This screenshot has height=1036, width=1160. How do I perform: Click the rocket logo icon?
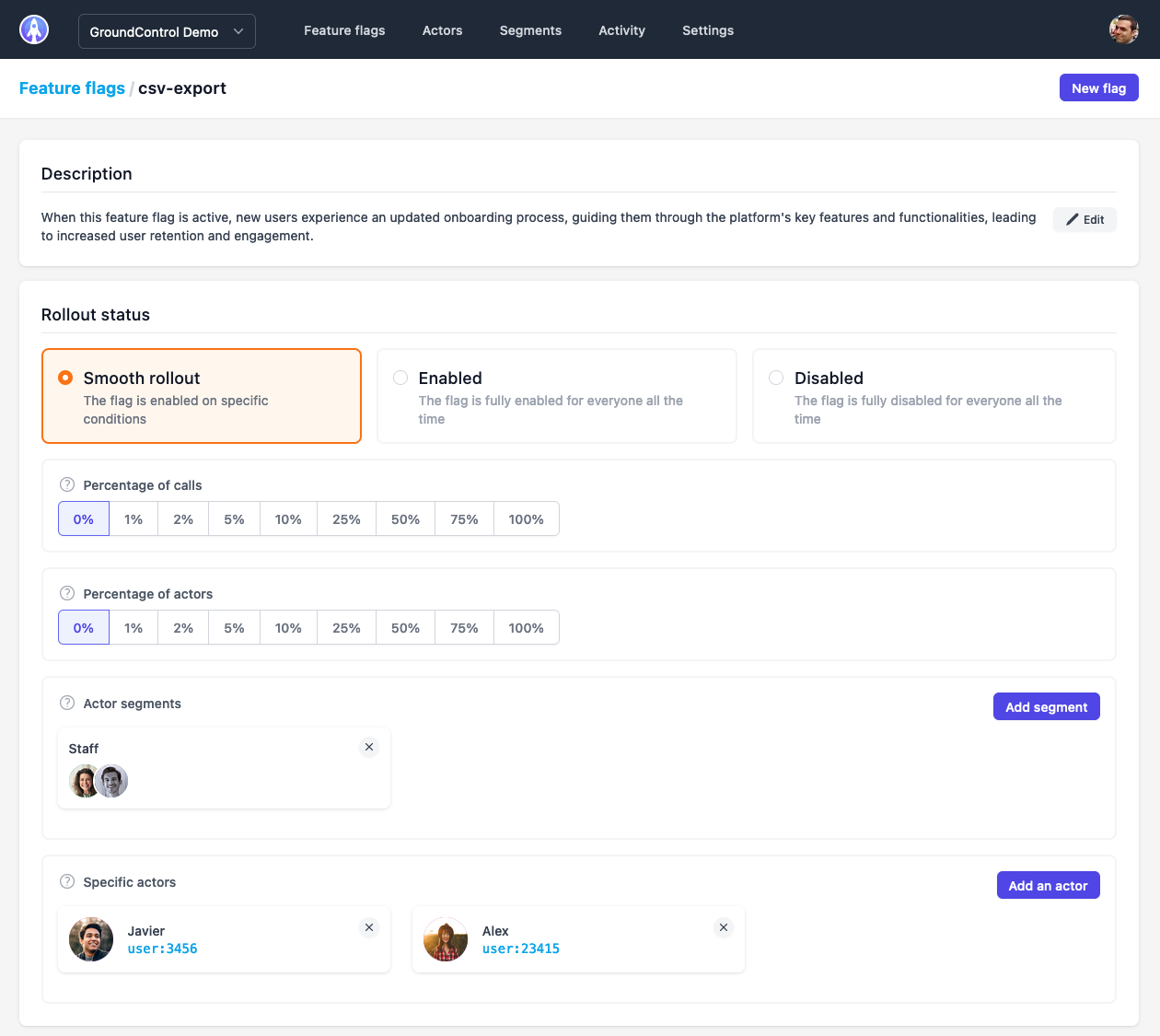pos(33,29)
